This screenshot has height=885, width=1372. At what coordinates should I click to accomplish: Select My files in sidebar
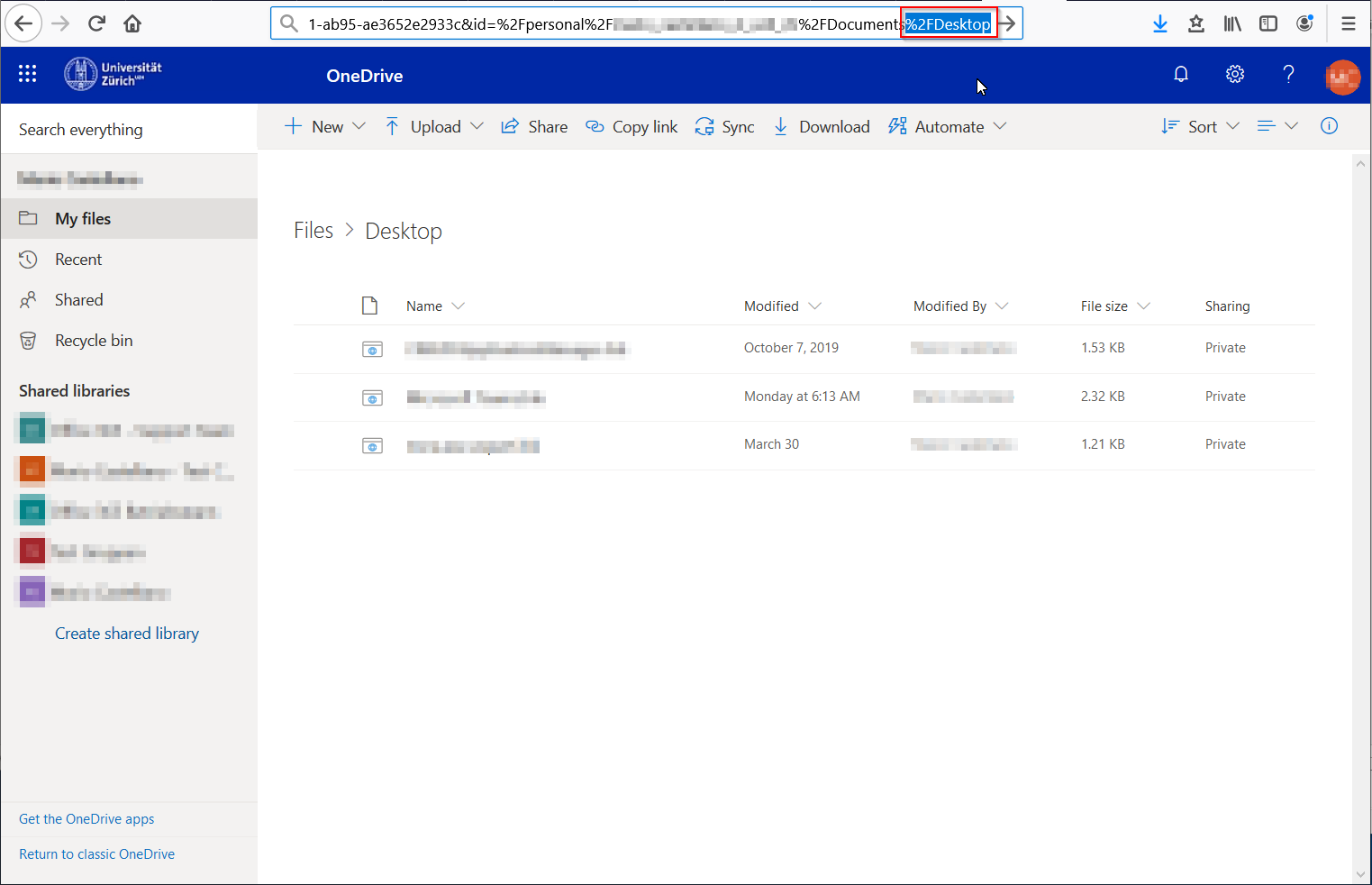[129, 219]
